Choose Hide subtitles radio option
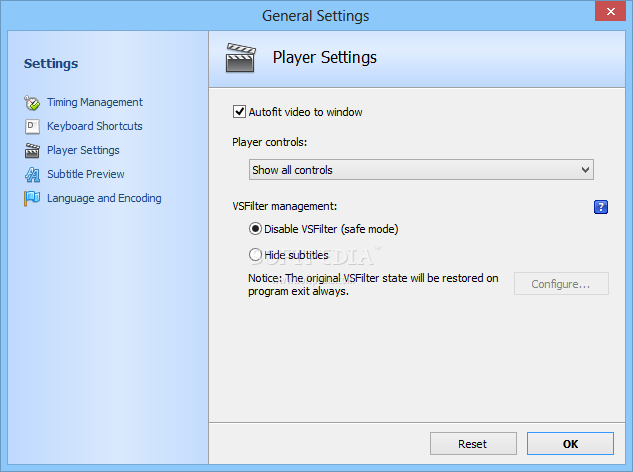The height and width of the screenshot is (472, 633). (x=255, y=255)
